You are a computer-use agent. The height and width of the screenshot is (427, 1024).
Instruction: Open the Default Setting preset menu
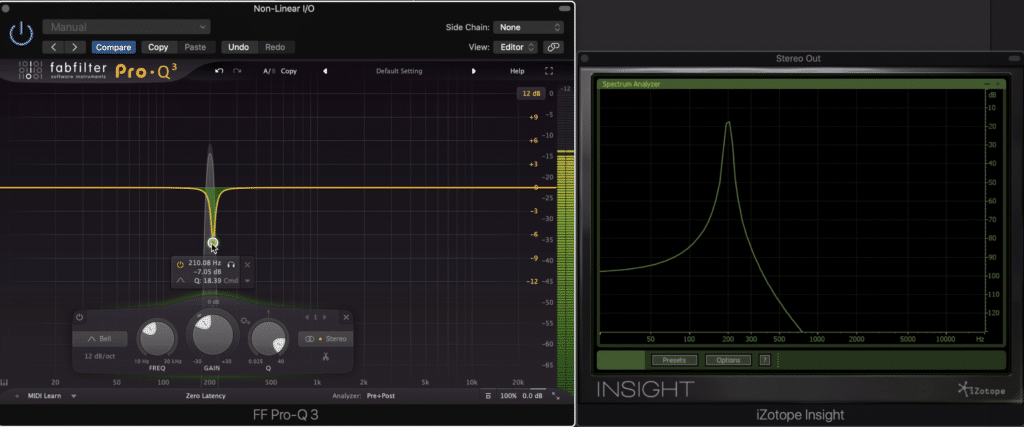tap(399, 71)
